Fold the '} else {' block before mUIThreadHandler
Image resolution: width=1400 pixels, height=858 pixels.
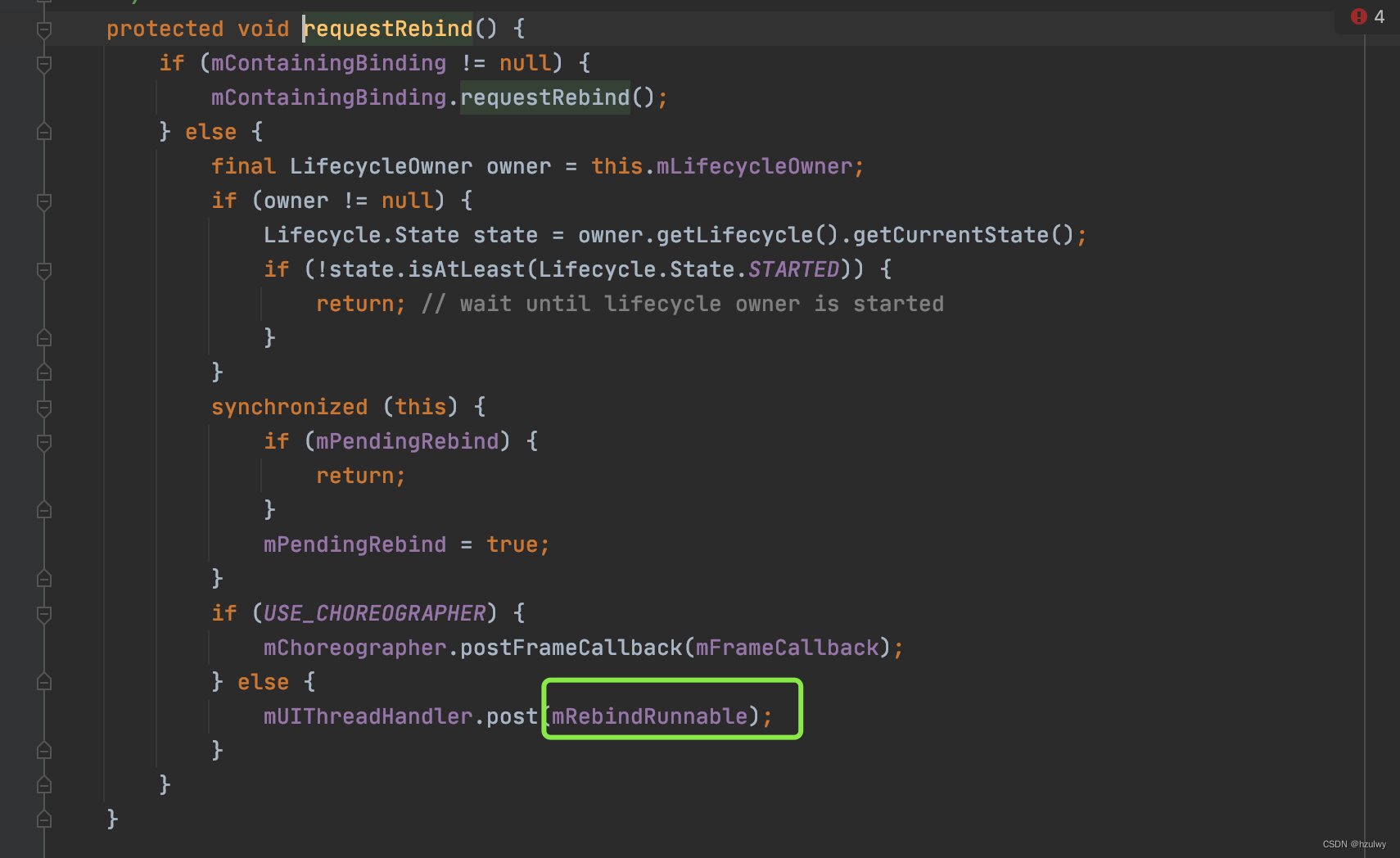(44, 682)
